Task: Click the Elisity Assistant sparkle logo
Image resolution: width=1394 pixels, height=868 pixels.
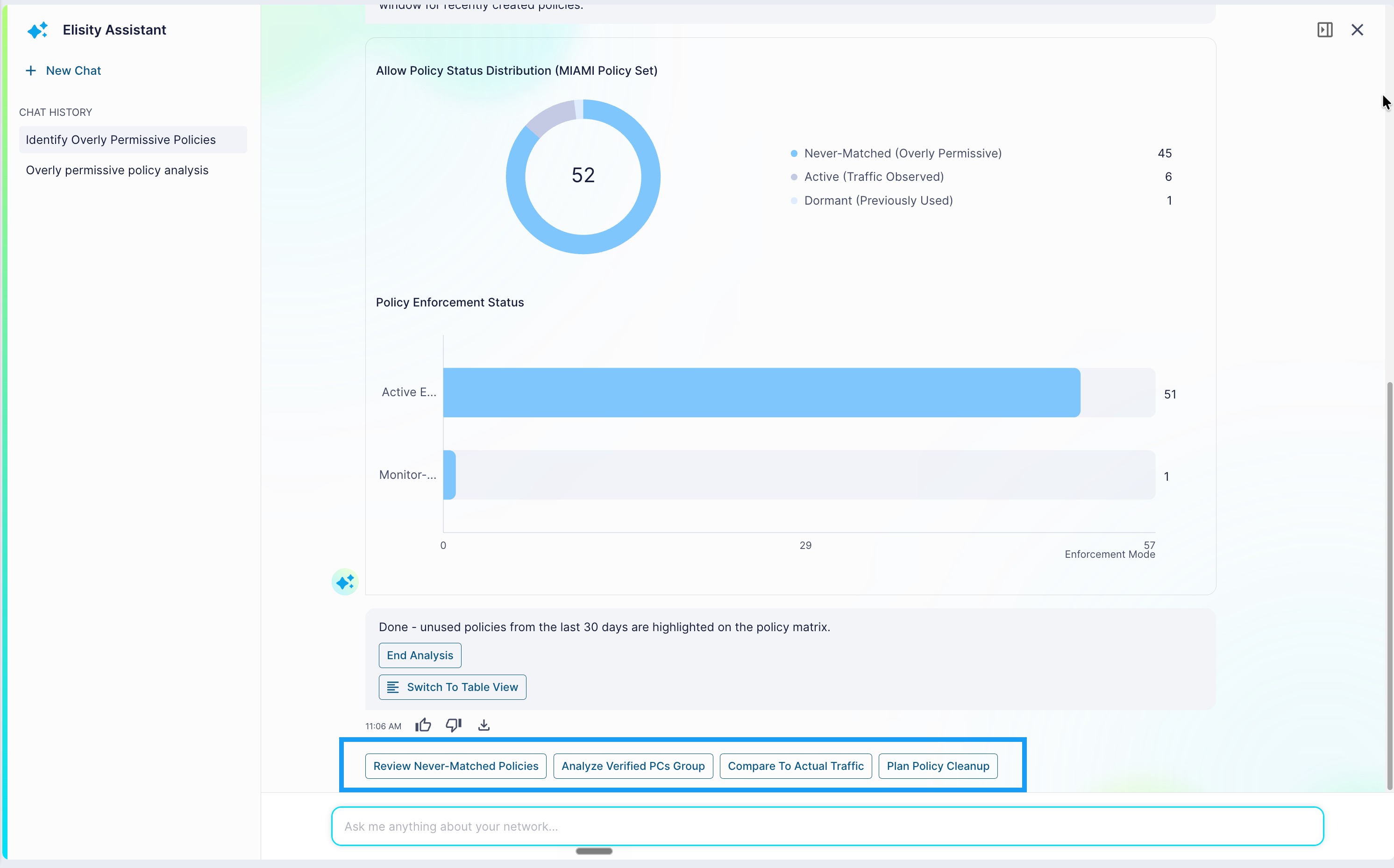Action: pos(38,30)
